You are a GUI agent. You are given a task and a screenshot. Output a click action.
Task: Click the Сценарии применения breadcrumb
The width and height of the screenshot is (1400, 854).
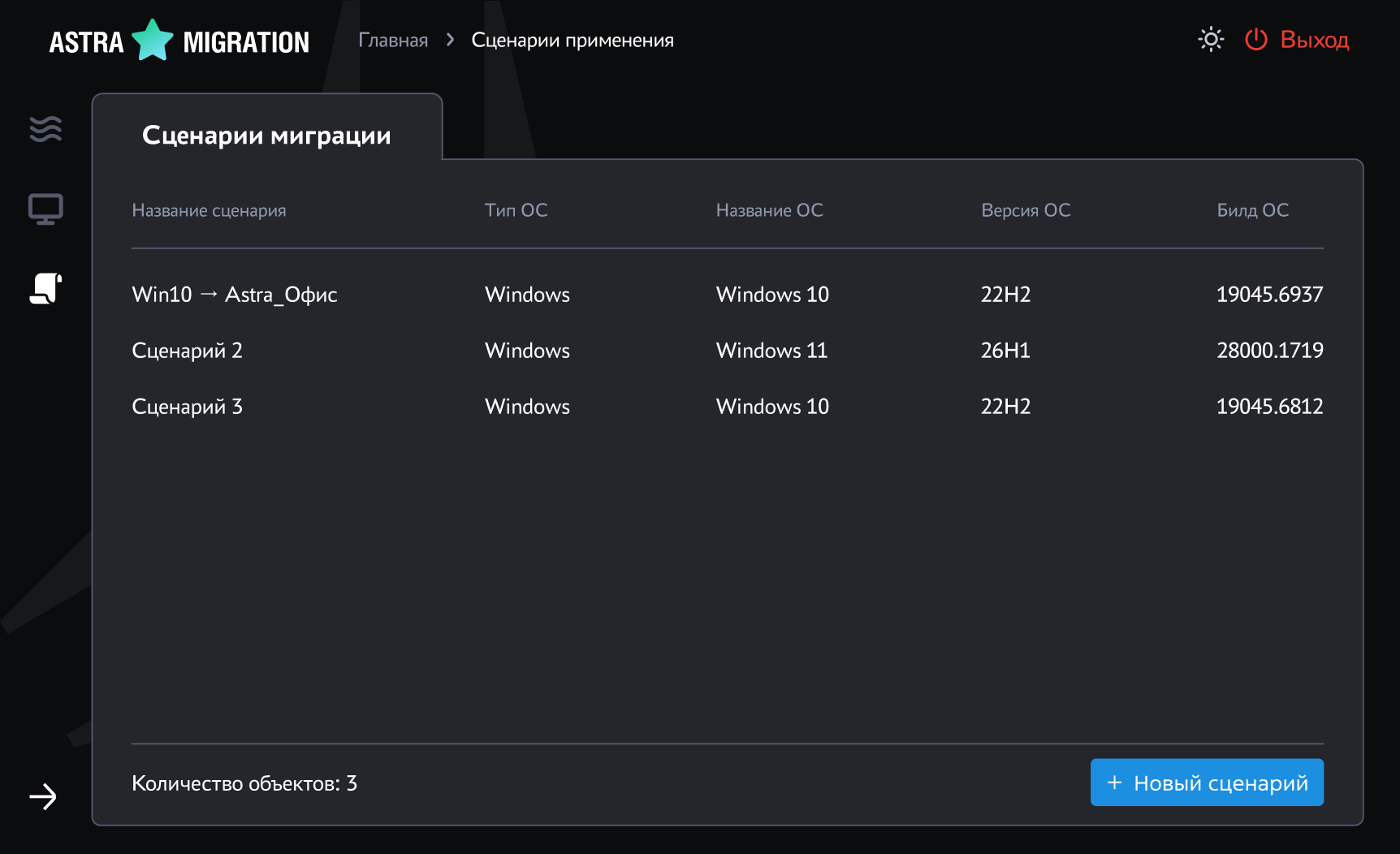coord(573,41)
